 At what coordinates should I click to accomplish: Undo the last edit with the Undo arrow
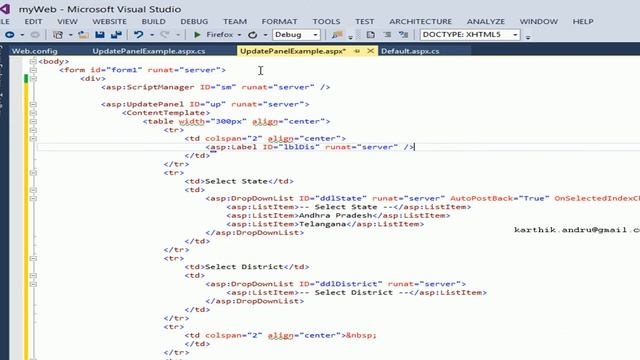point(139,35)
